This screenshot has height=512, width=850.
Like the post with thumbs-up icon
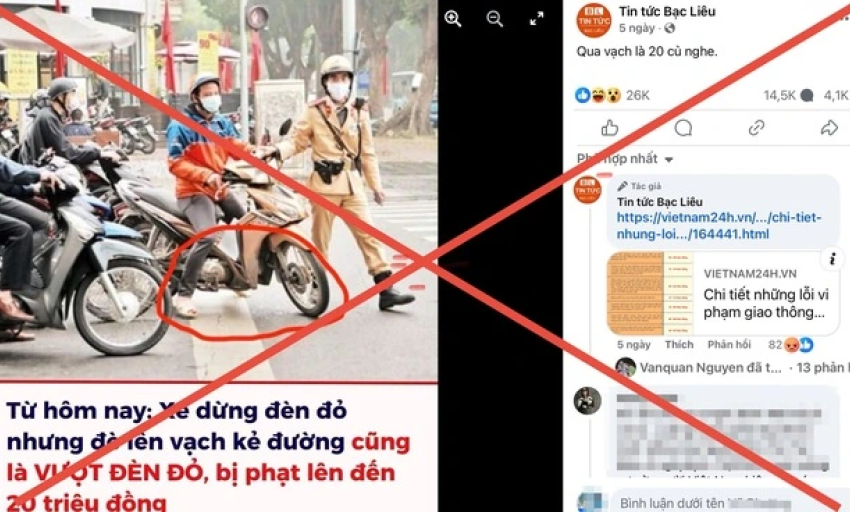tap(610, 128)
